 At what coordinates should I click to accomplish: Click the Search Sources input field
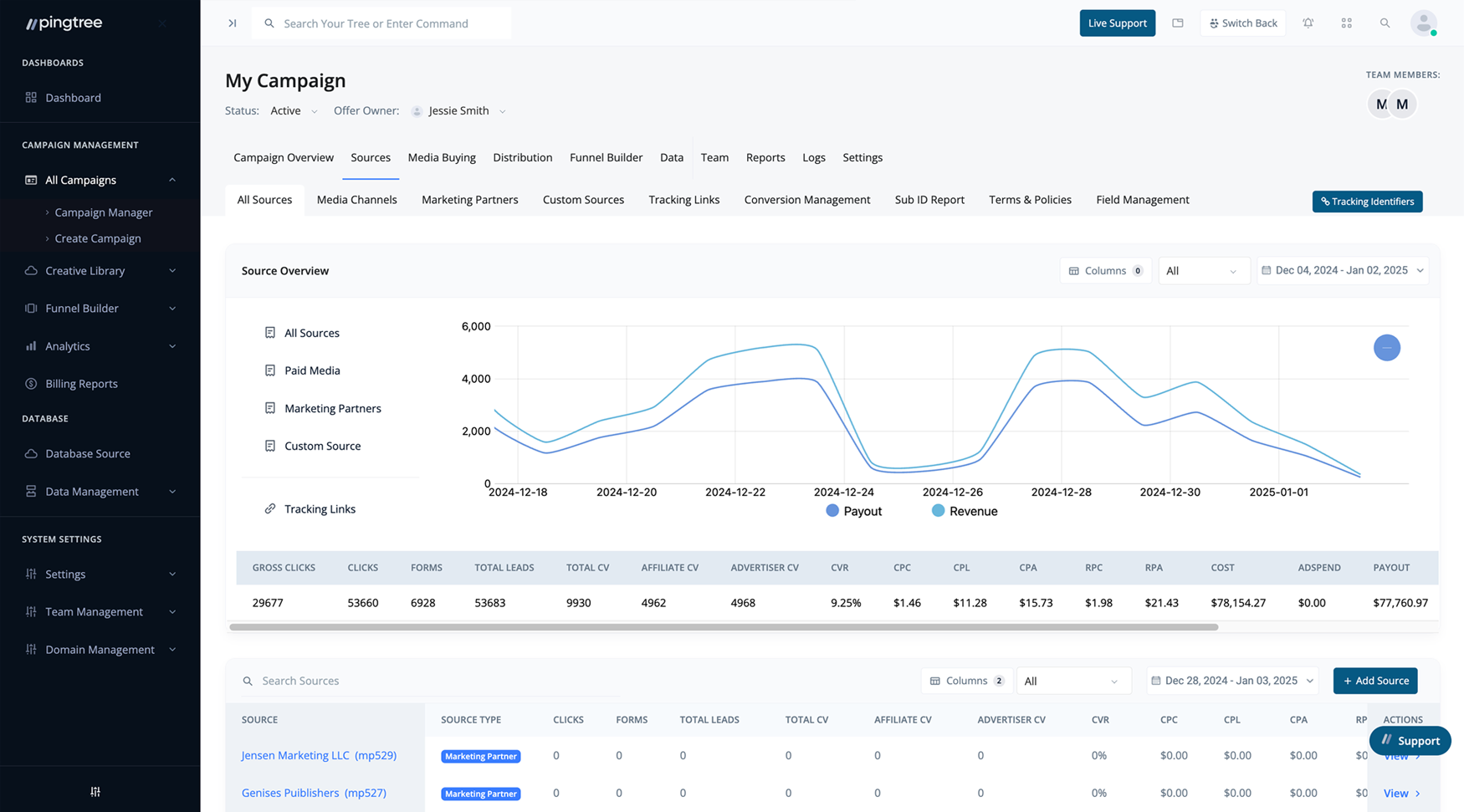[435, 681]
